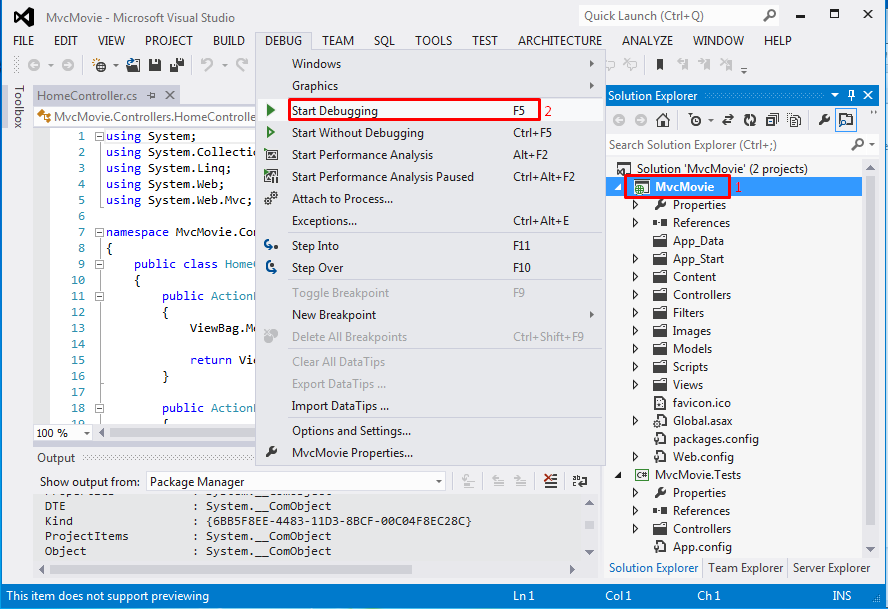Click Sync with Active Document arrows icon
The width and height of the screenshot is (888, 609).
pyautogui.click(x=728, y=120)
